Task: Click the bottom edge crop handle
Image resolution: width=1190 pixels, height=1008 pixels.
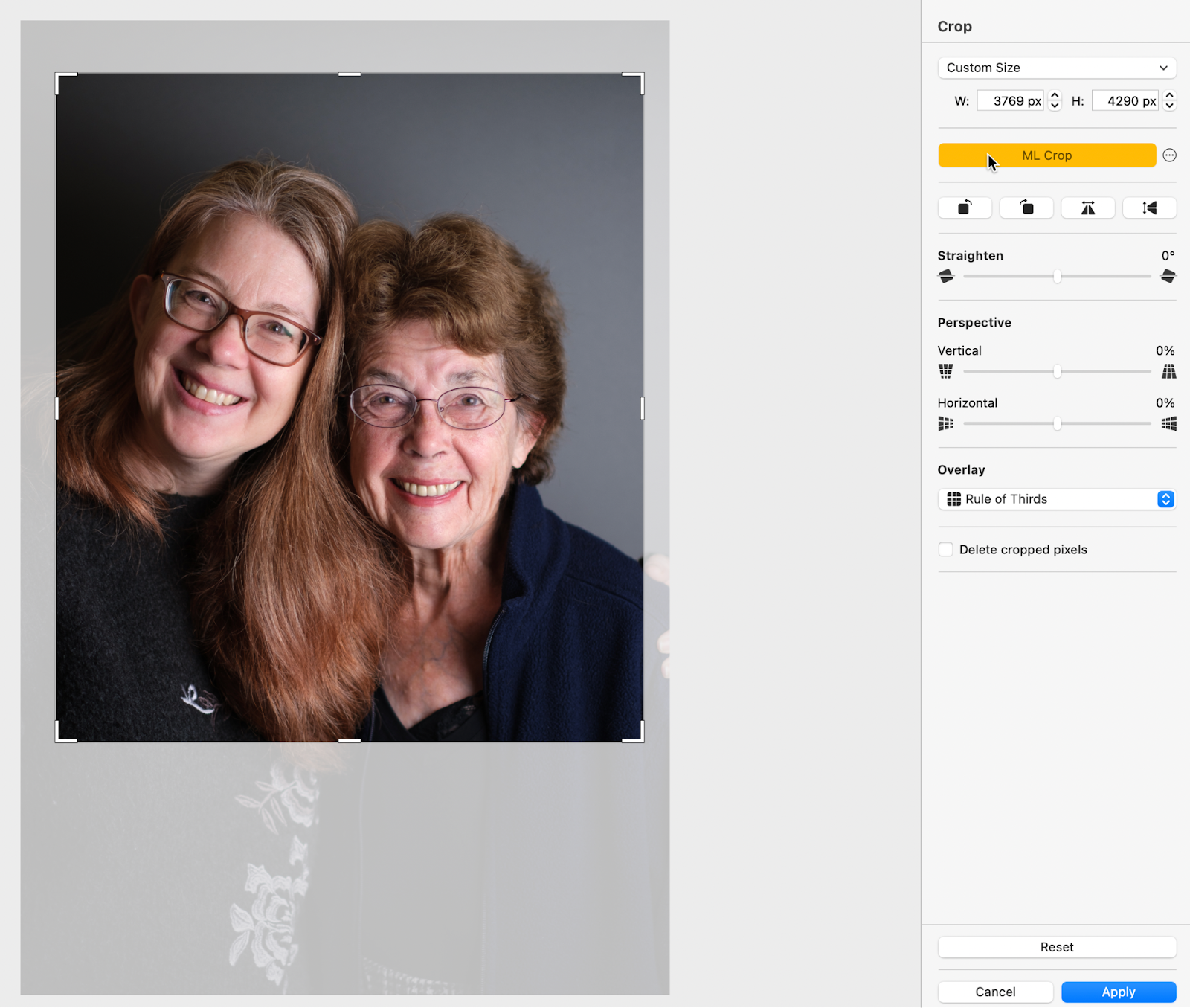Action: tap(350, 740)
